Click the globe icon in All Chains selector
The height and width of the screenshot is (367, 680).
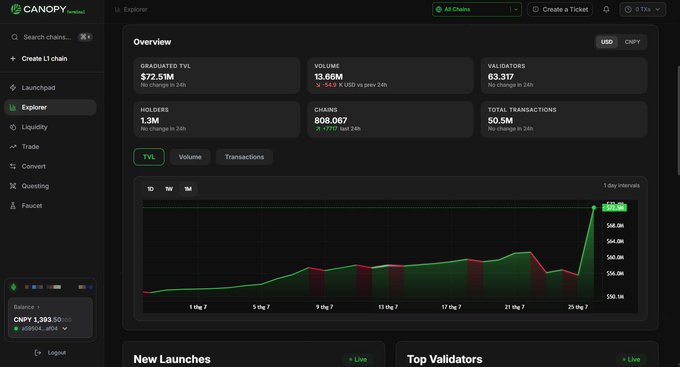click(x=438, y=9)
